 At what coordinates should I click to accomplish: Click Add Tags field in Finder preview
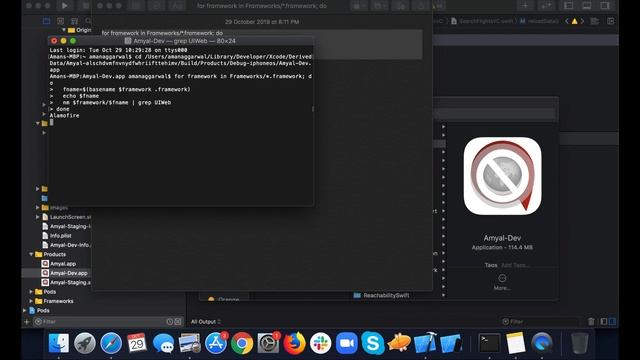[516, 265]
